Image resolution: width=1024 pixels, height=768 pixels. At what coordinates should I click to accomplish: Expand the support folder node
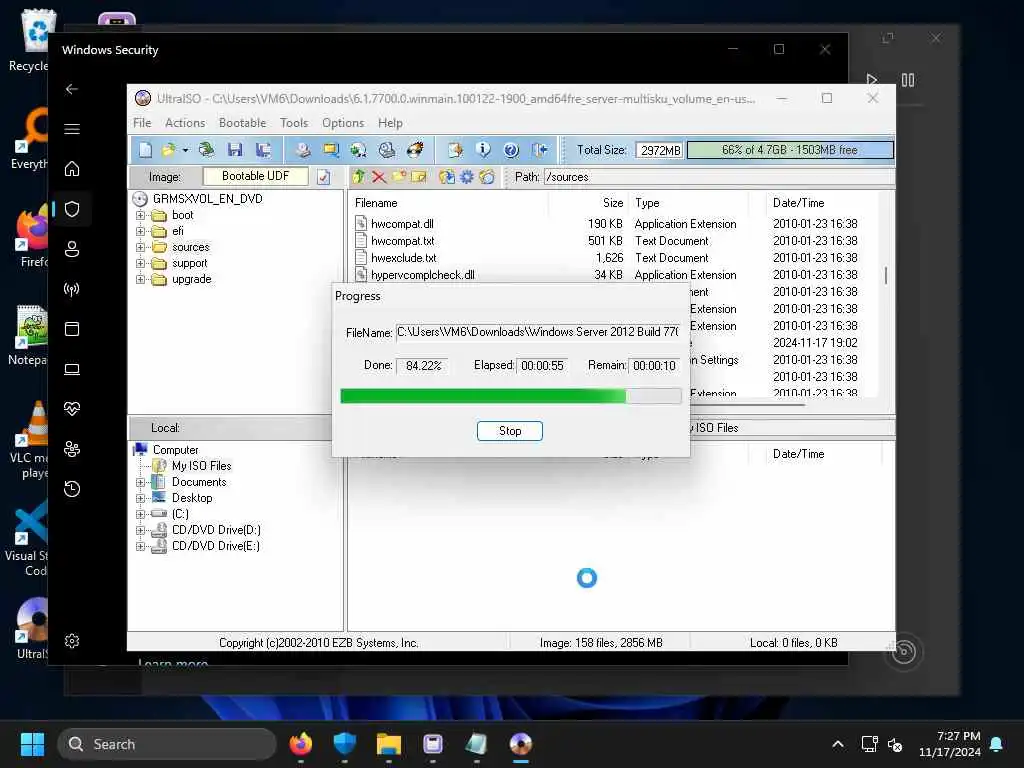click(140, 263)
